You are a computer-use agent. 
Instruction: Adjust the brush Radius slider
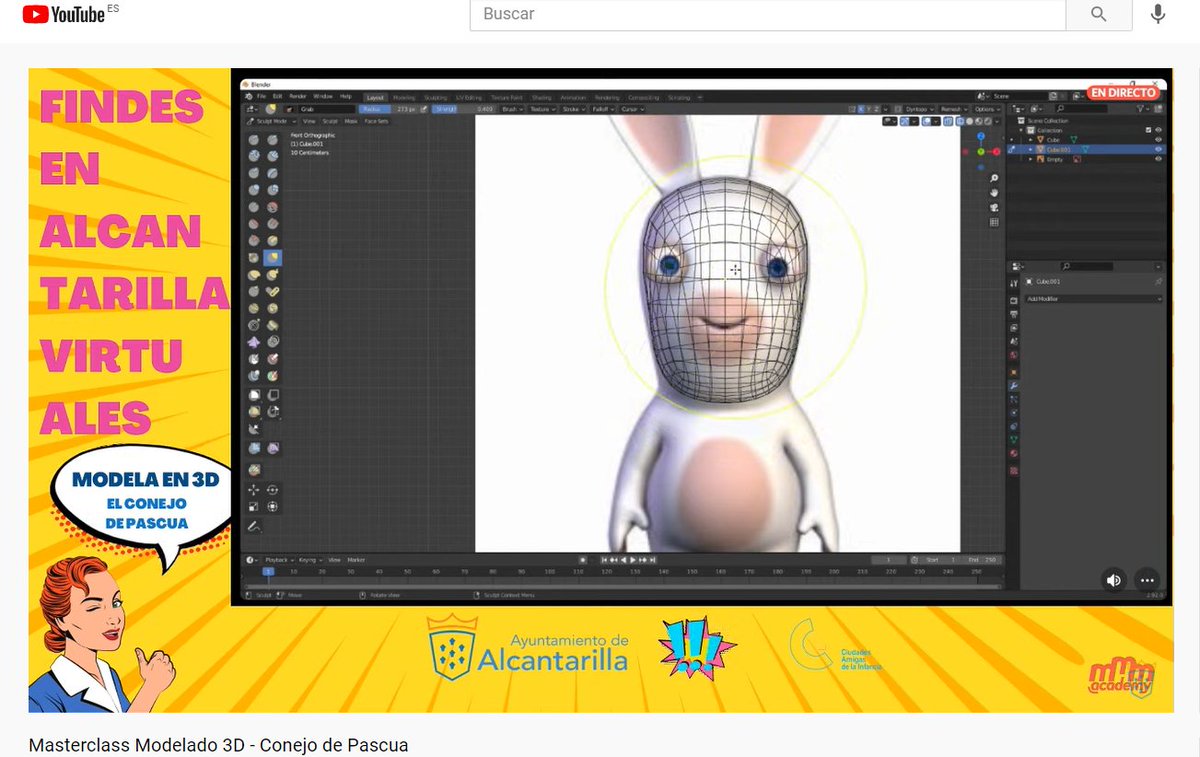(388, 109)
